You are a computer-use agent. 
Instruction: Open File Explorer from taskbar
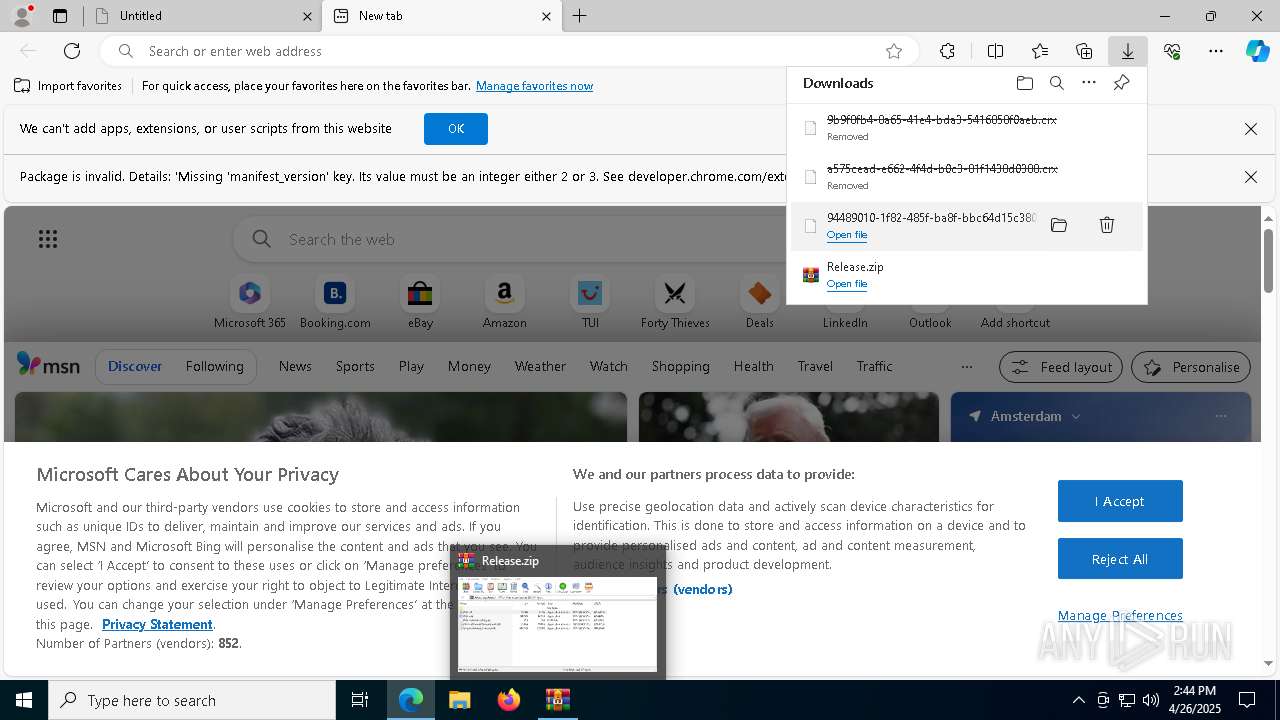[x=459, y=700]
